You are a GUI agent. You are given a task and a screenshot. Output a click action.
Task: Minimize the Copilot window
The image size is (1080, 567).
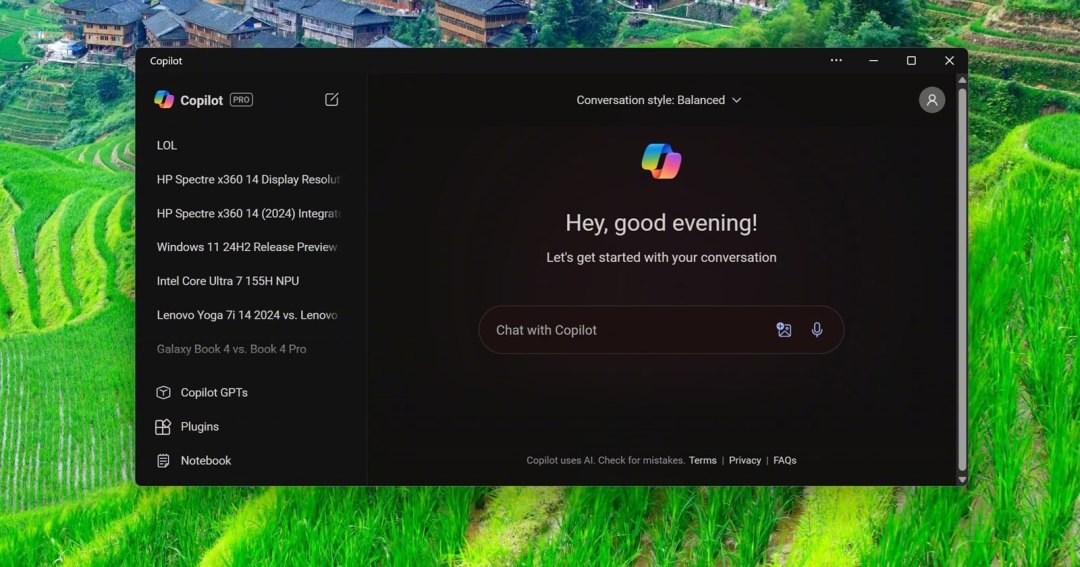(873, 61)
